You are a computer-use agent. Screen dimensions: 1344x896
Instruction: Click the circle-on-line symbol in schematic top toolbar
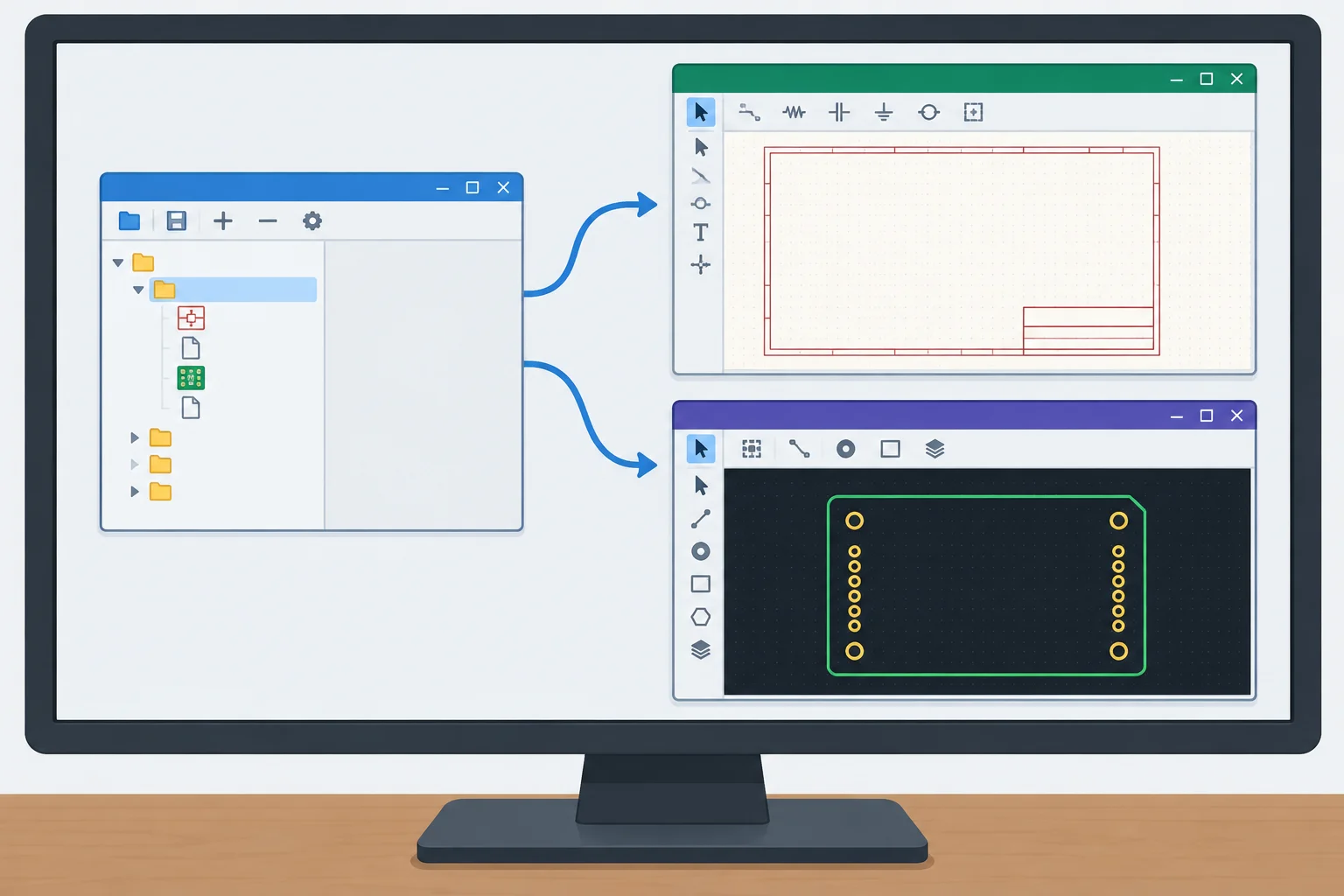click(929, 112)
